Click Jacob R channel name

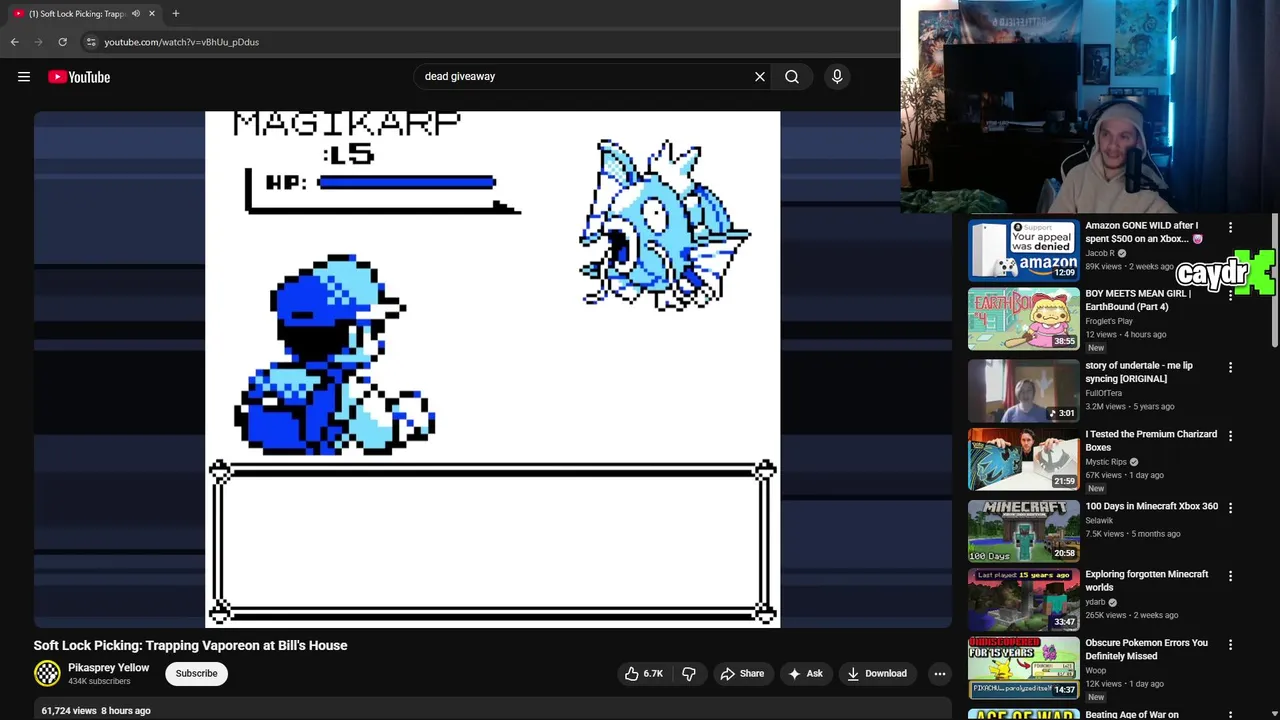1100,253
